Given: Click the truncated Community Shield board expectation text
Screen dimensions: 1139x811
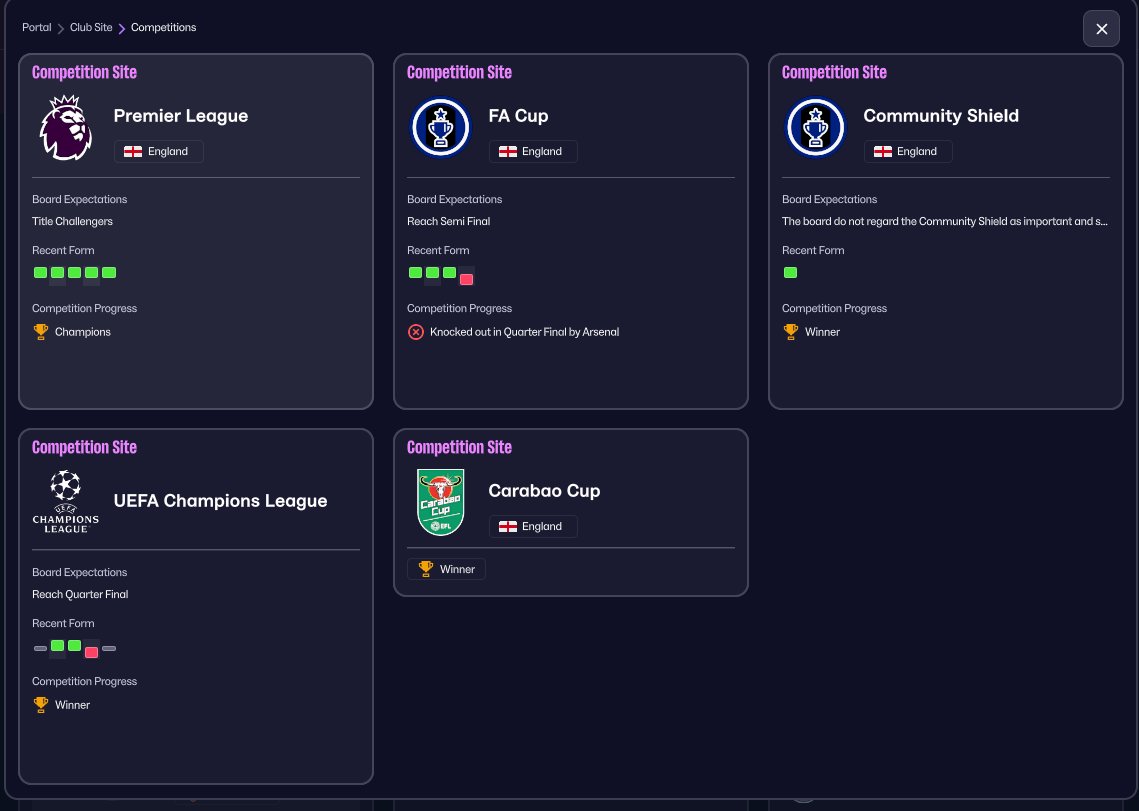Looking at the screenshot, I should 944,221.
